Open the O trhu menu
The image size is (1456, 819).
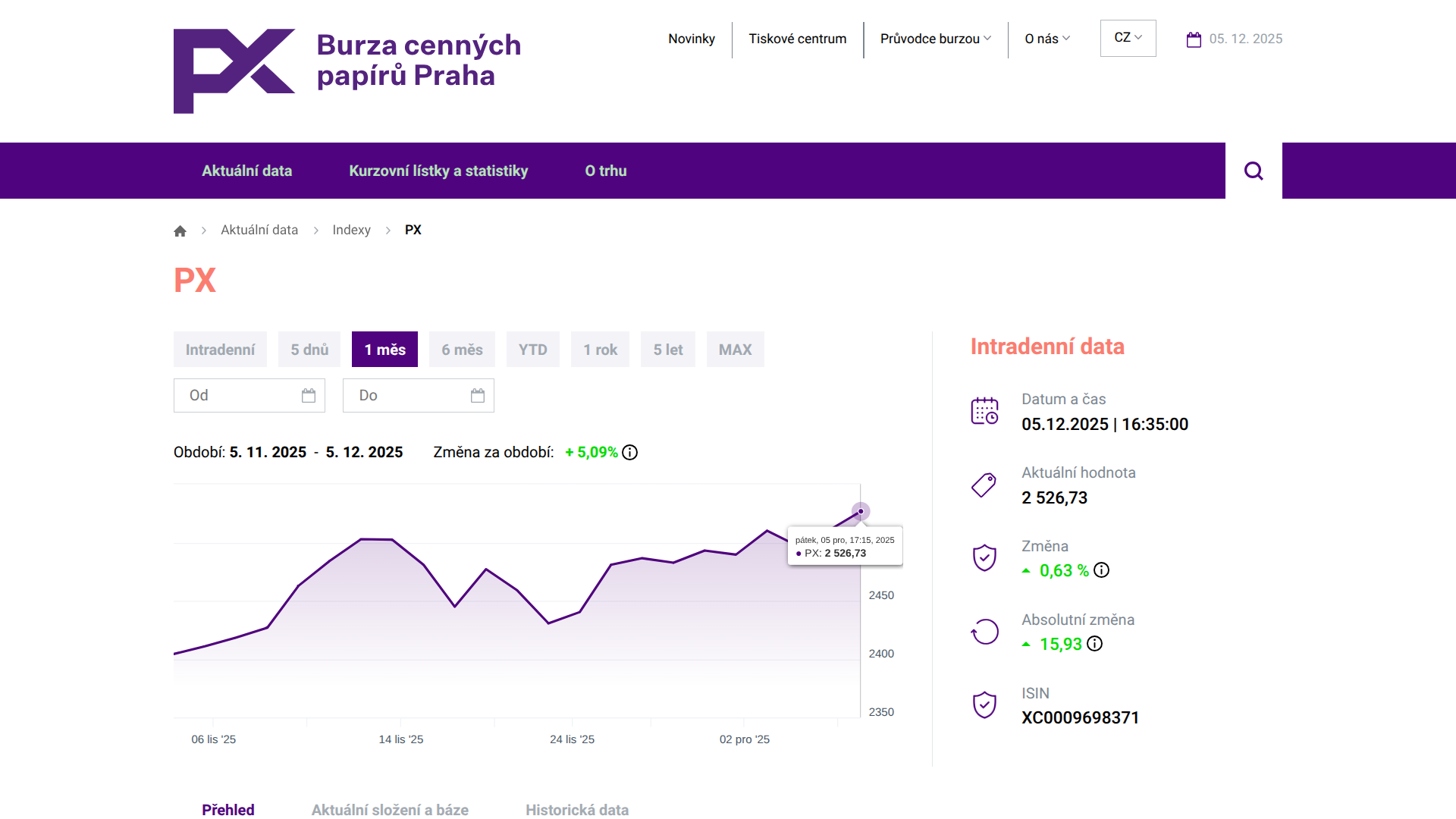point(606,171)
